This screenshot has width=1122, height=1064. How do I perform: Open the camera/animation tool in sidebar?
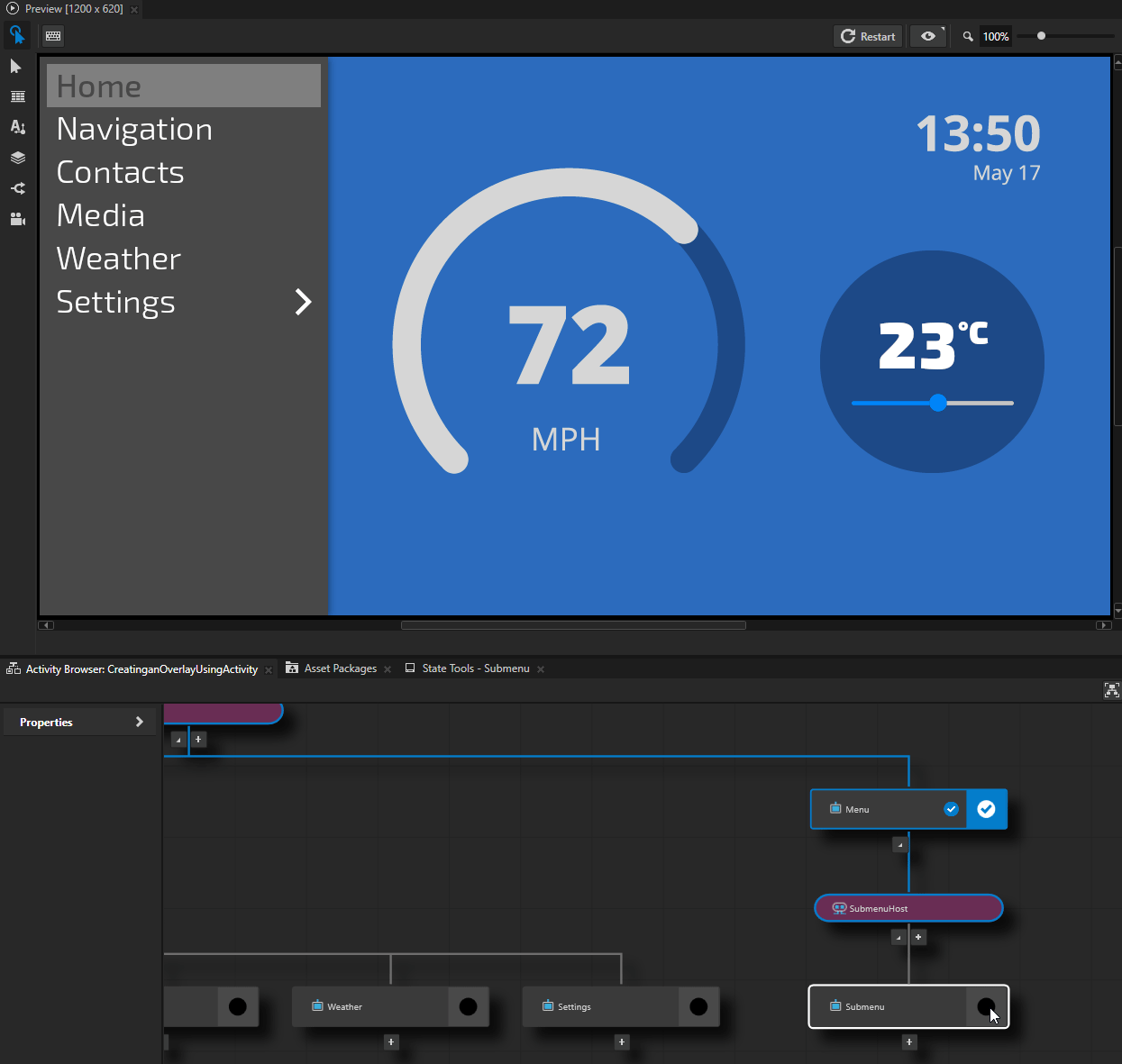[x=17, y=219]
